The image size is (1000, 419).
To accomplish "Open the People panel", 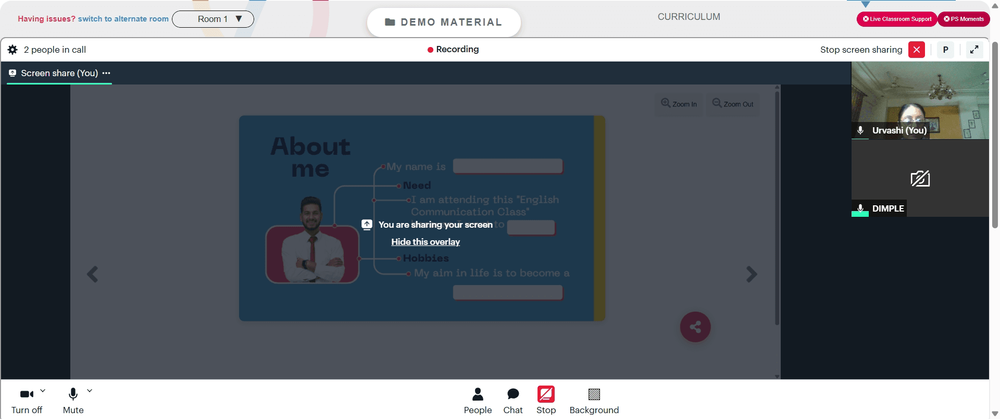I will pyautogui.click(x=478, y=401).
